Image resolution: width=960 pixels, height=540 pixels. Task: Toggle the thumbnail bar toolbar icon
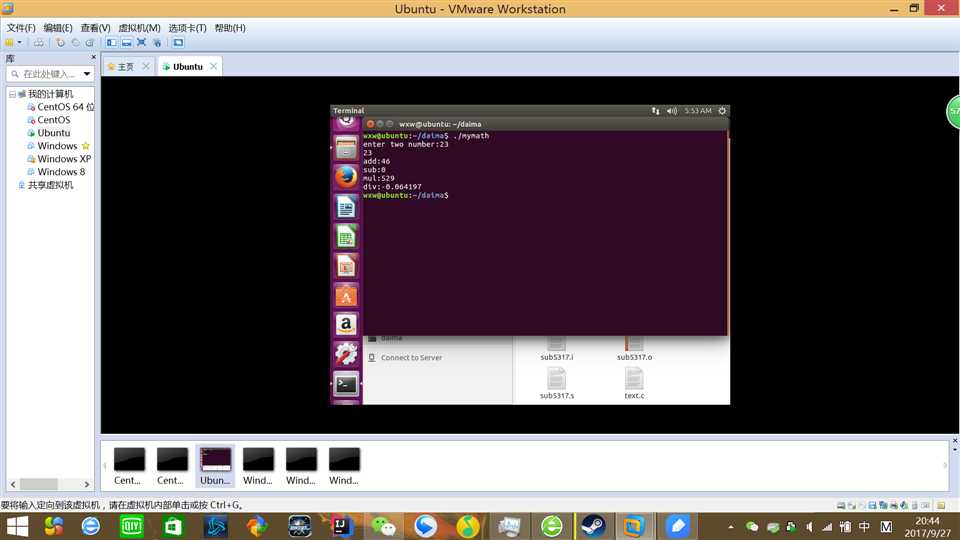click(127, 43)
